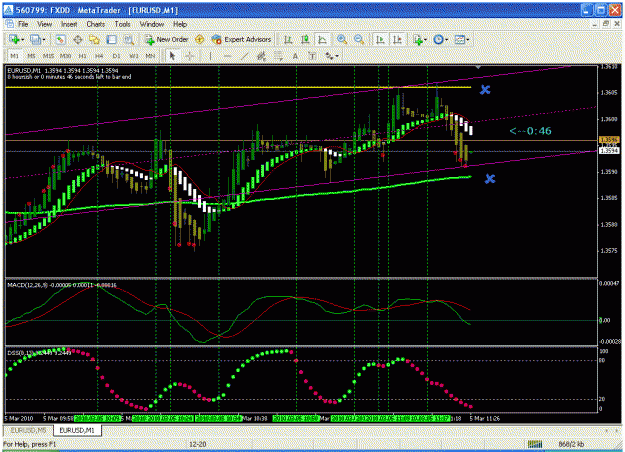Select the Equidistant Channel tool
Screen dimensions: 625x452
click(x=261, y=56)
